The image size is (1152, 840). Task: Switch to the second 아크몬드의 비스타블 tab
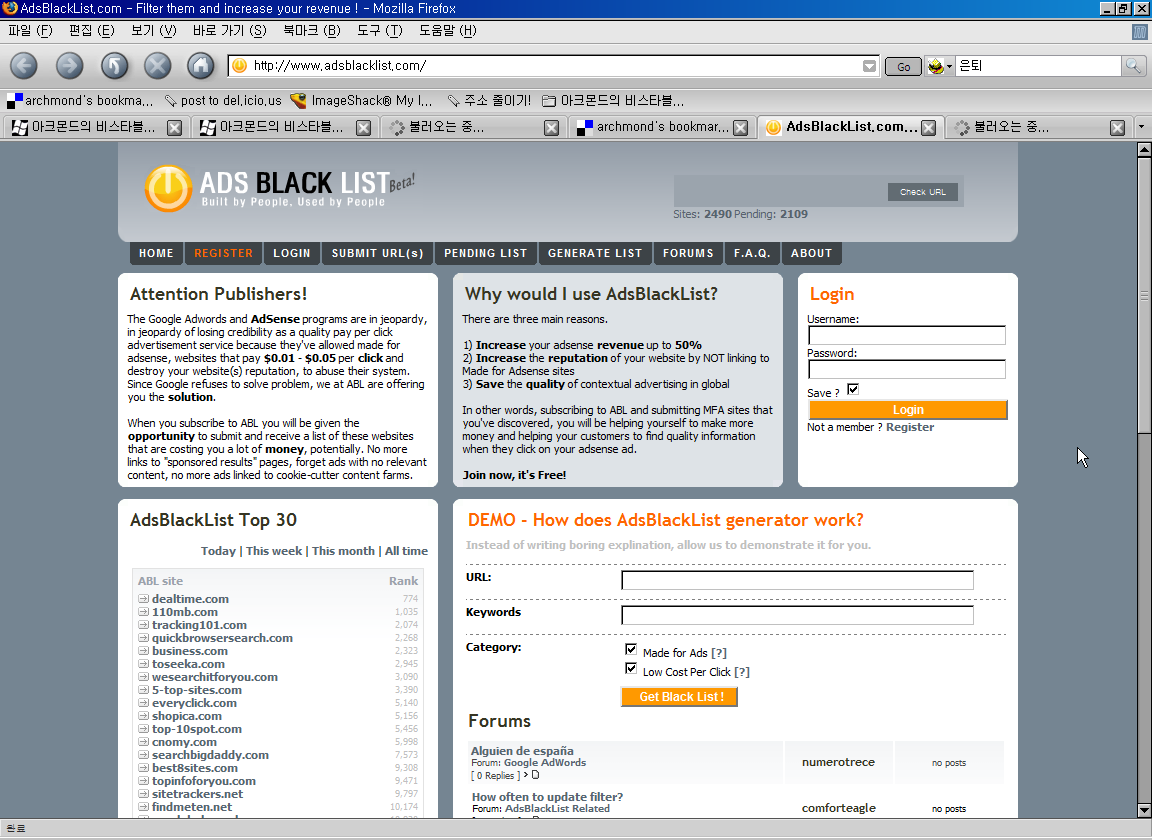pyautogui.click(x=283, y=127)
